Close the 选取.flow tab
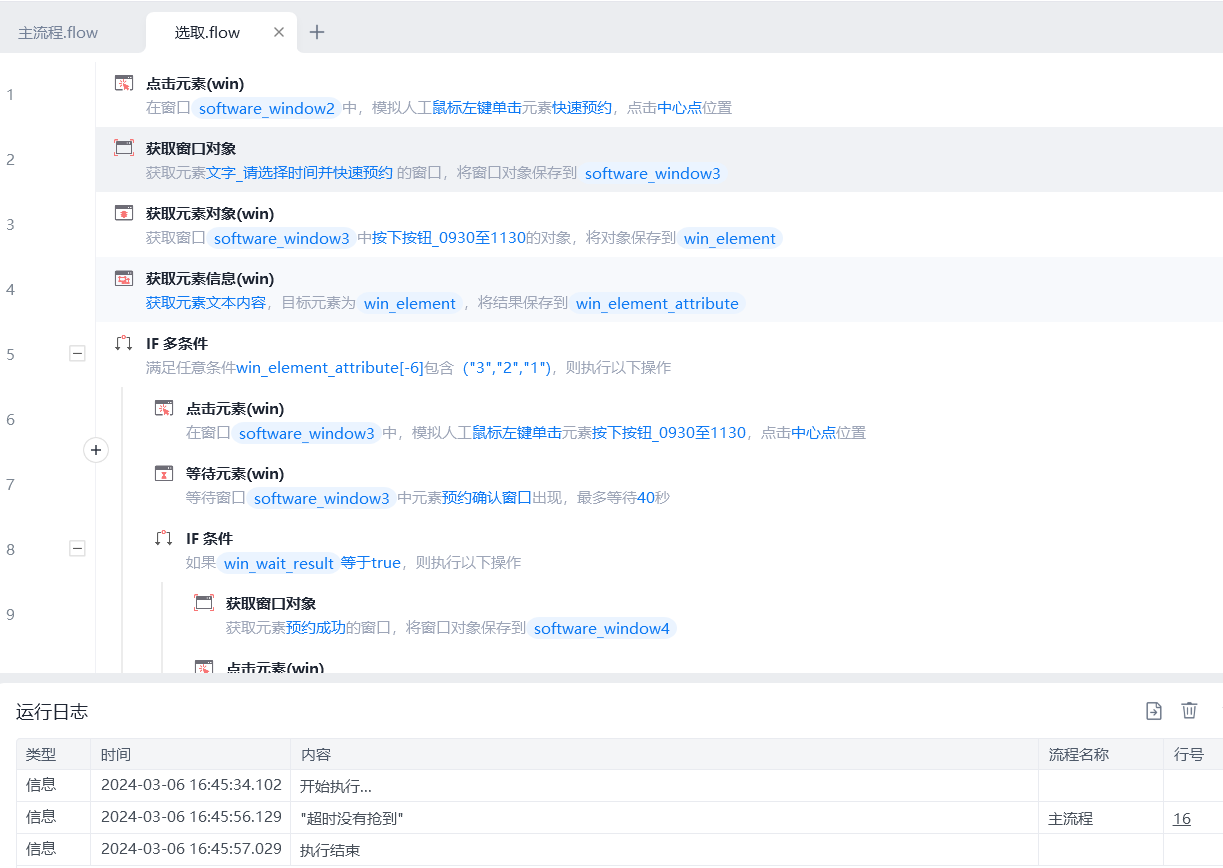The width and height of the screenshot is (1223, 868). point(279,32)
